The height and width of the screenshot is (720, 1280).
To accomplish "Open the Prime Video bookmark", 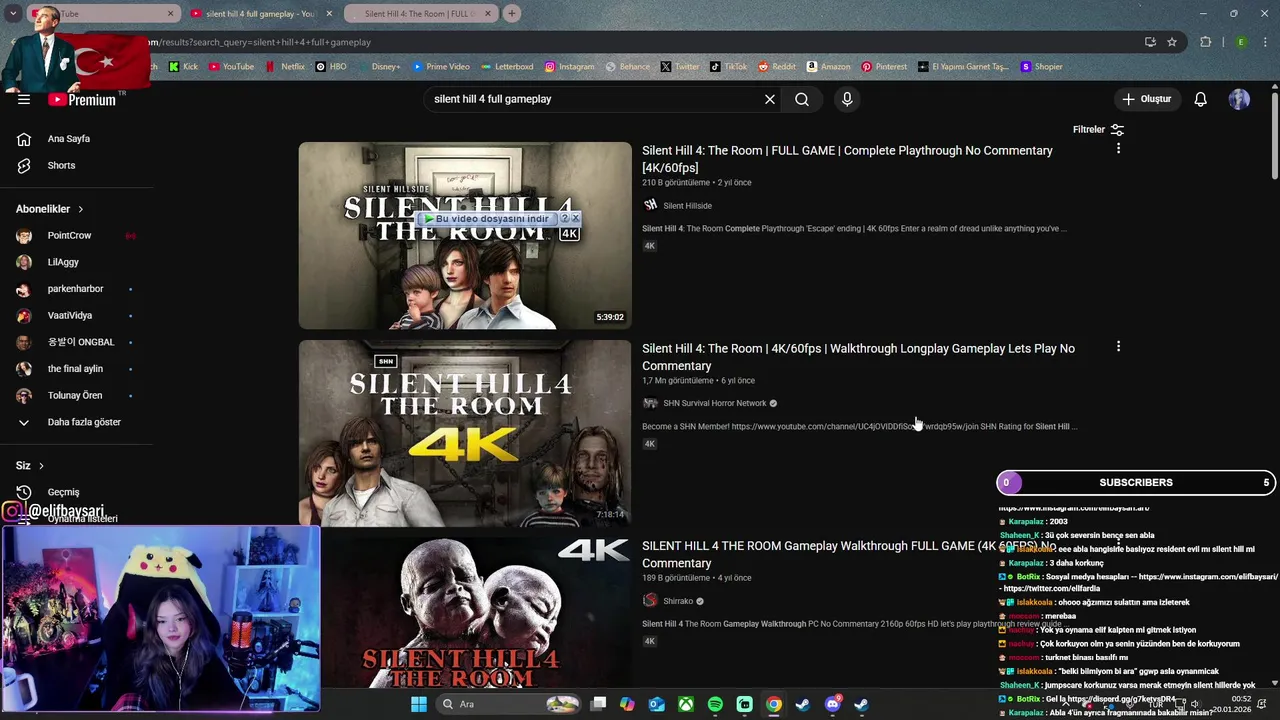I will tap(440, 67).
